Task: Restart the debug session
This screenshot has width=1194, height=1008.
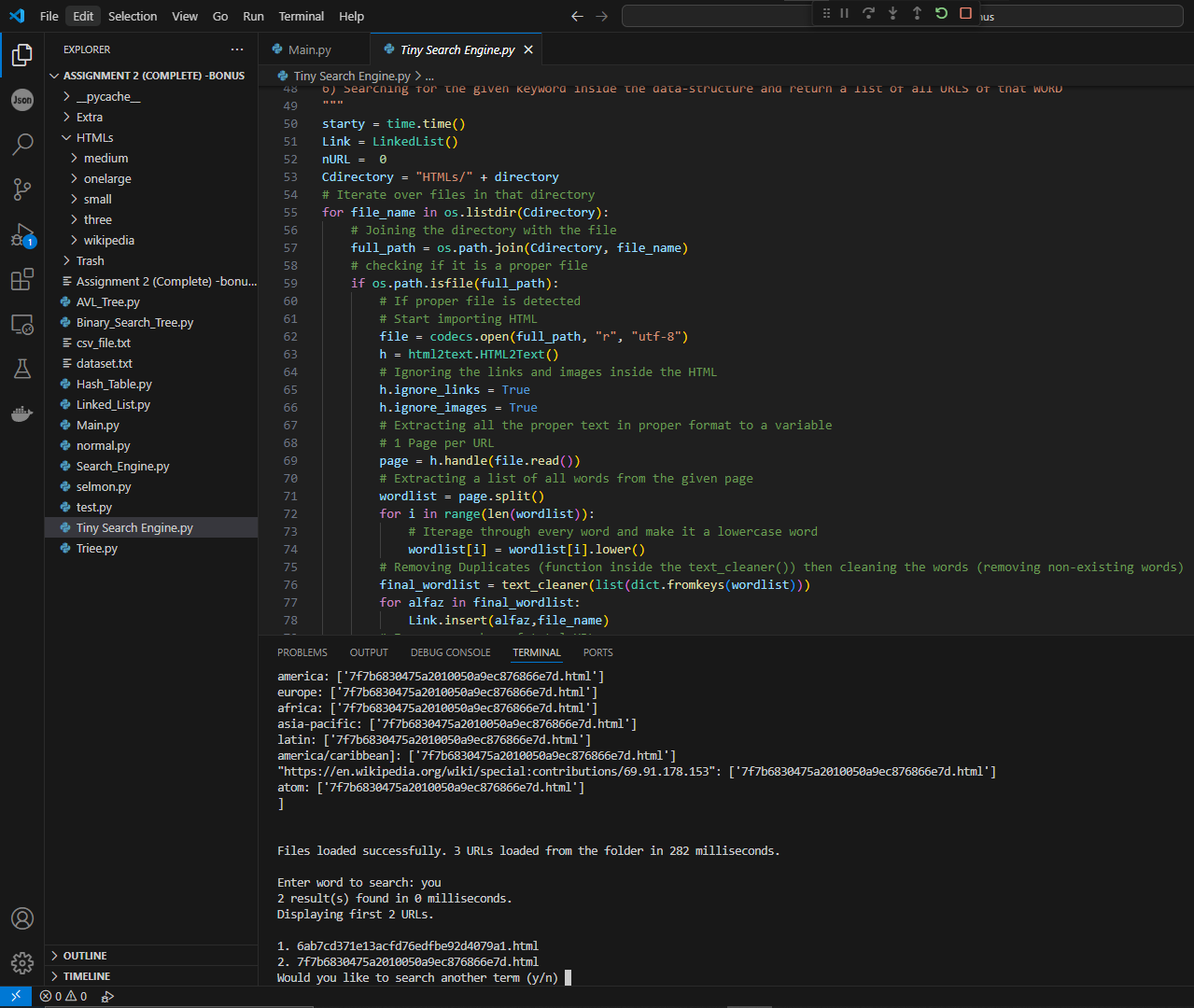Action: 941,13
